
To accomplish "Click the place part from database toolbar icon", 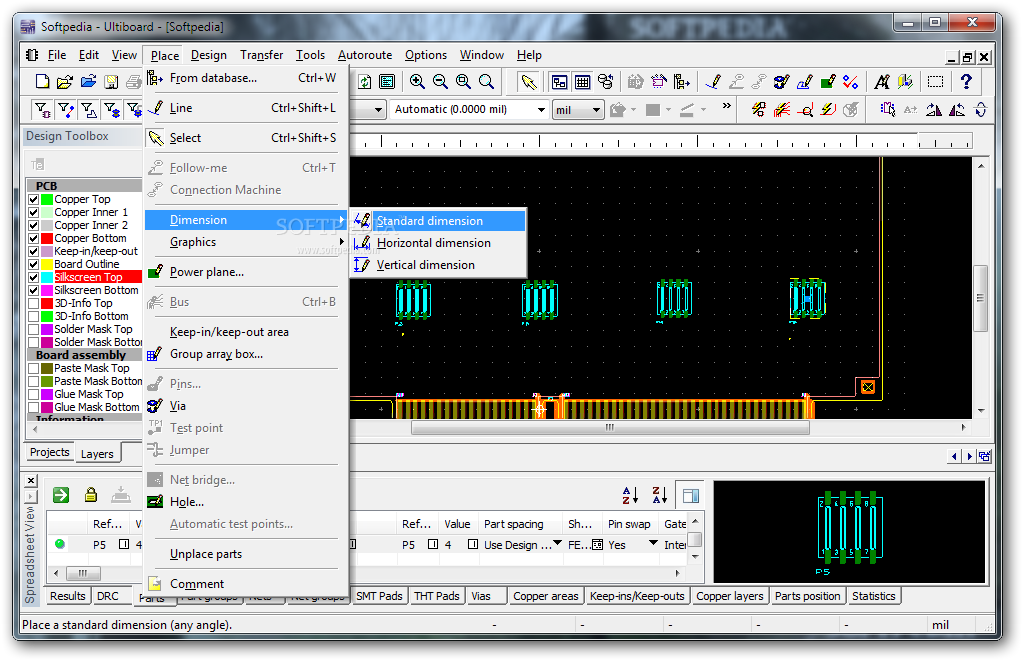I will (682, 82).
